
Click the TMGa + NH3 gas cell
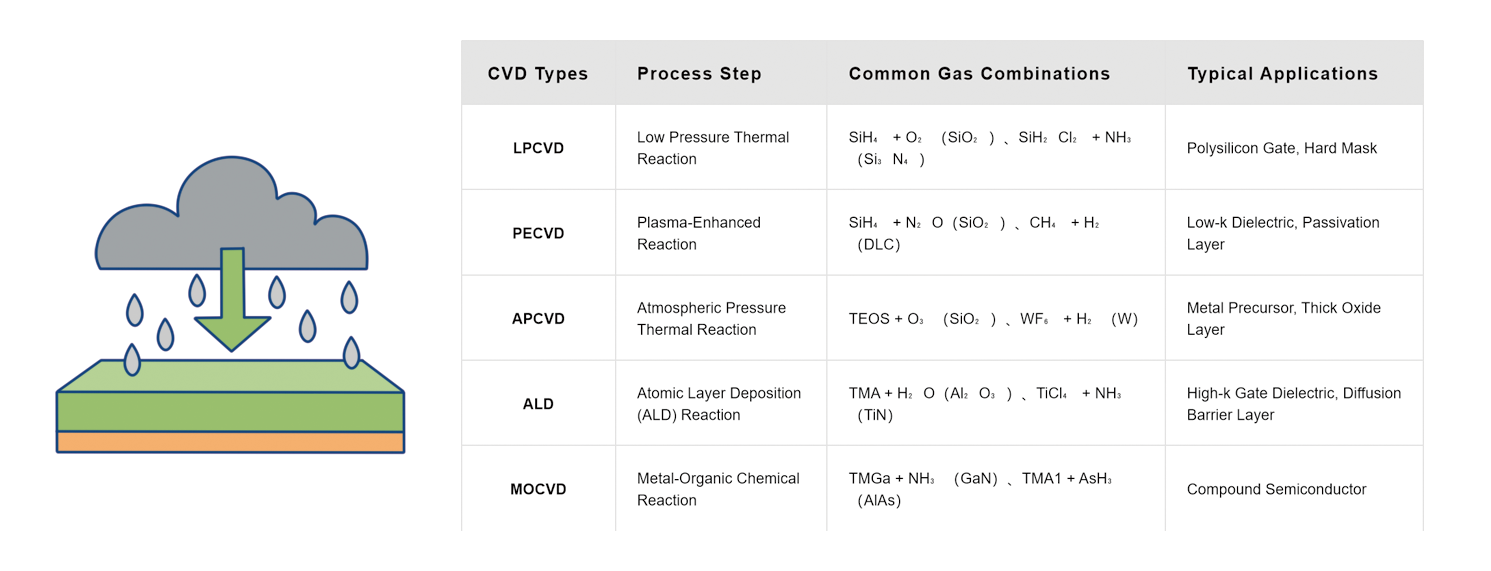pos(980,490)
